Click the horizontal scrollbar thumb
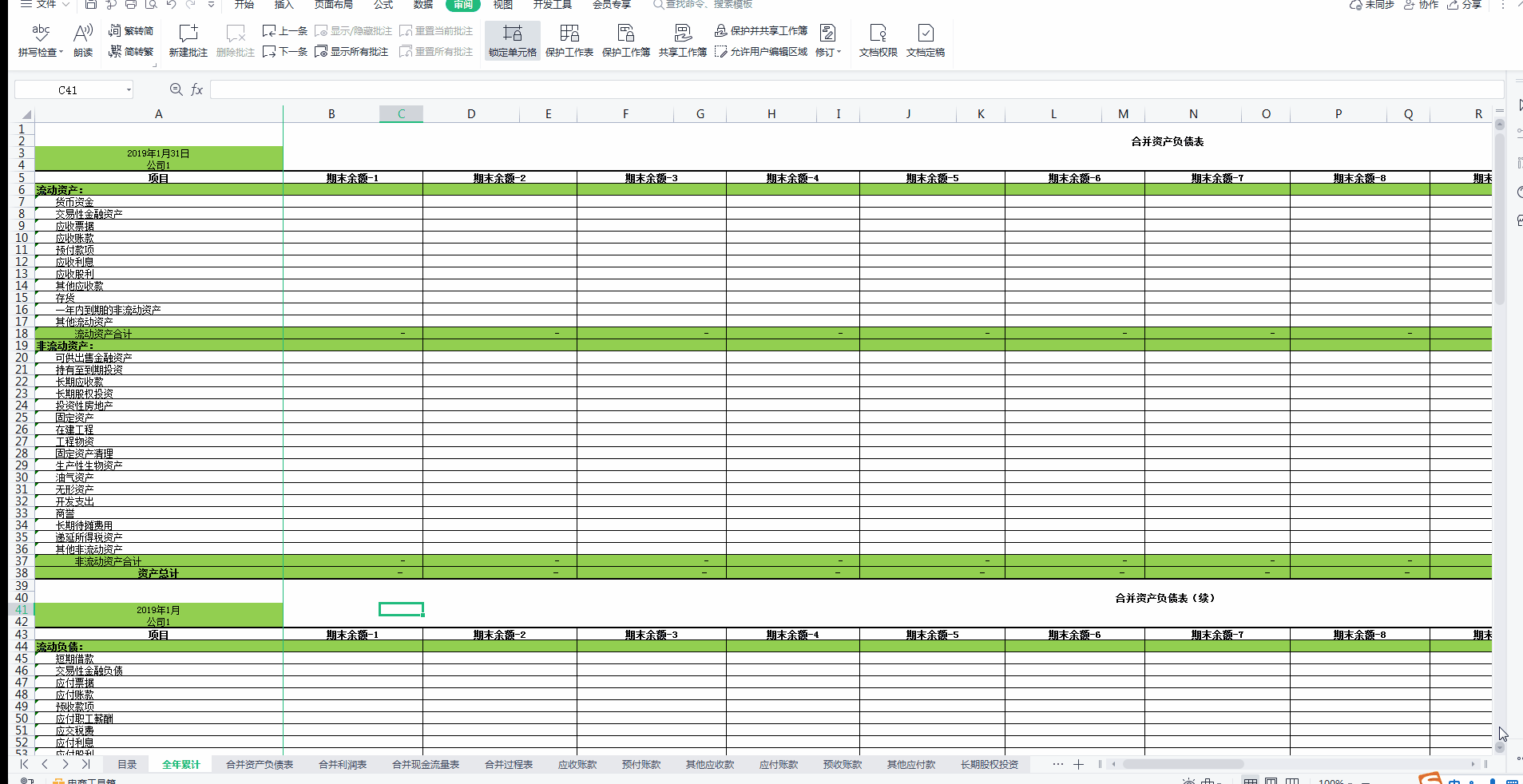 1182,764
